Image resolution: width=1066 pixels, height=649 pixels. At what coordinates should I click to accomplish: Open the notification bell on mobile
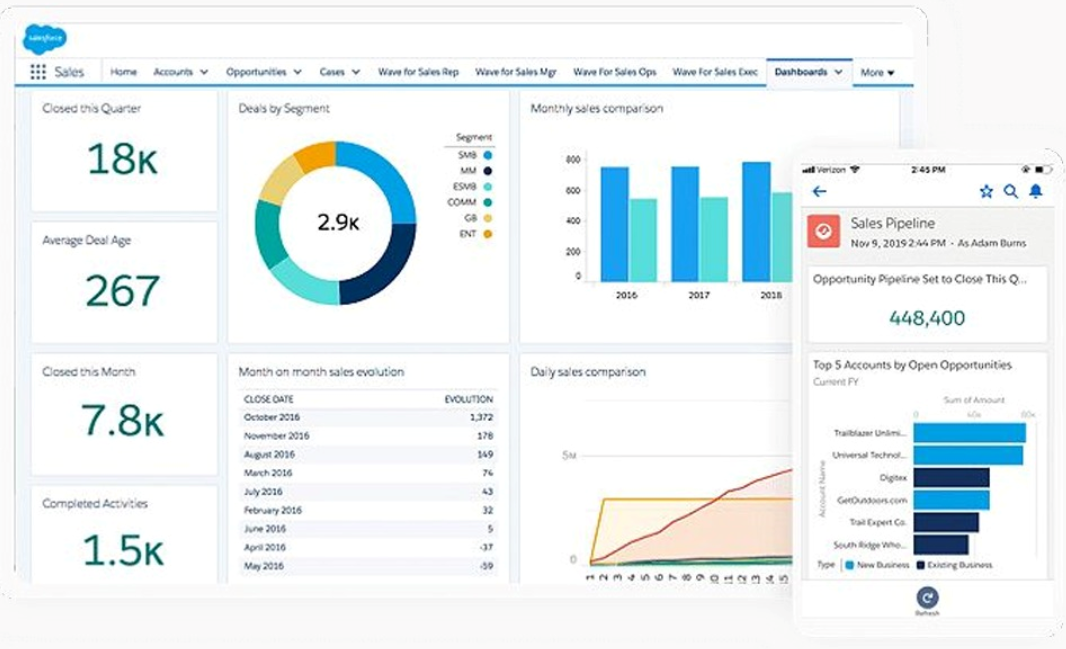(1035, 191)
